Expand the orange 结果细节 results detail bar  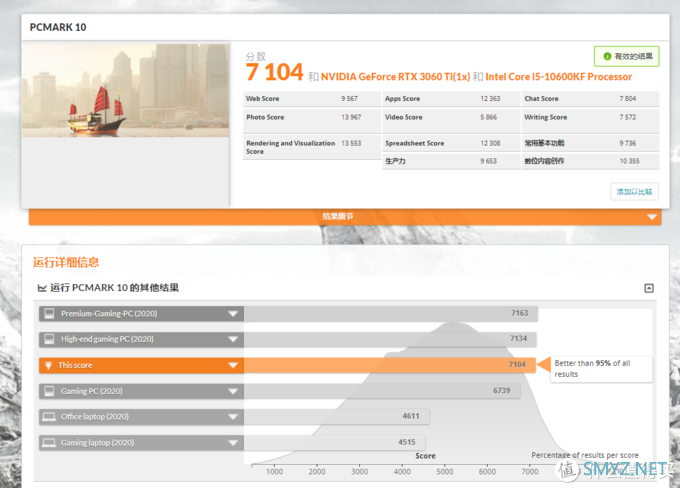[x=345, y=216]
